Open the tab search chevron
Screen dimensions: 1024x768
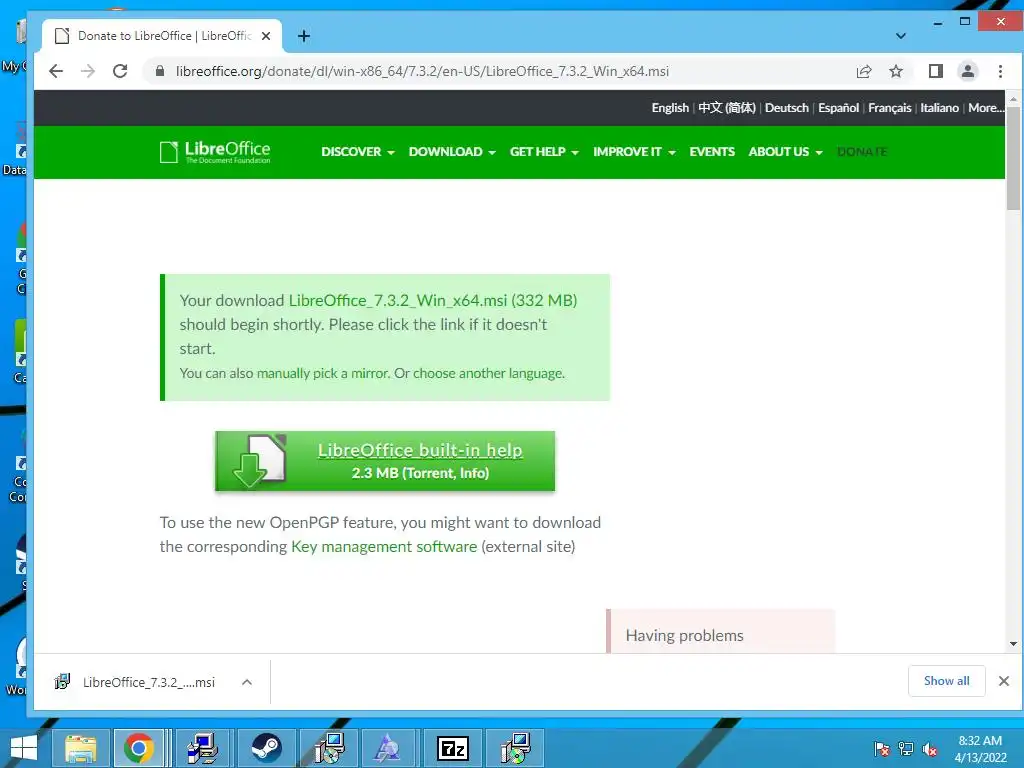click(x=901, y=36)
